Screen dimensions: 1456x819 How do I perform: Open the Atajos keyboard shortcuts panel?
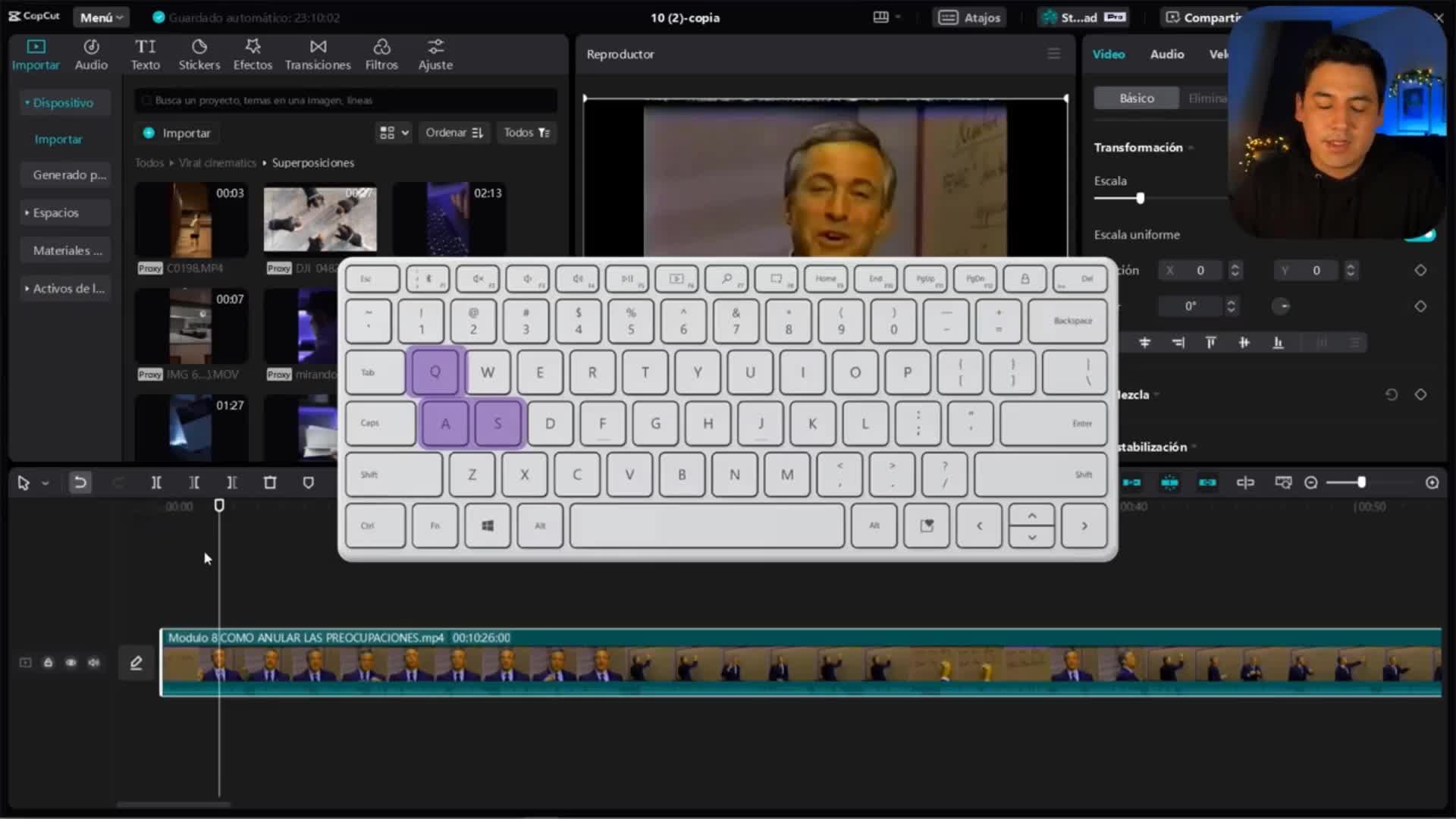[x=970, y=17]
